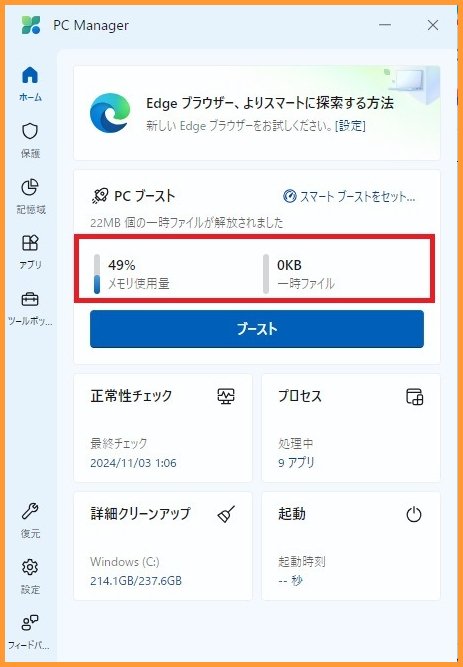The height and width of the screenshot is (667, 463).
Task: Click the 22MB temp files released message
Action: click(186, 222)
